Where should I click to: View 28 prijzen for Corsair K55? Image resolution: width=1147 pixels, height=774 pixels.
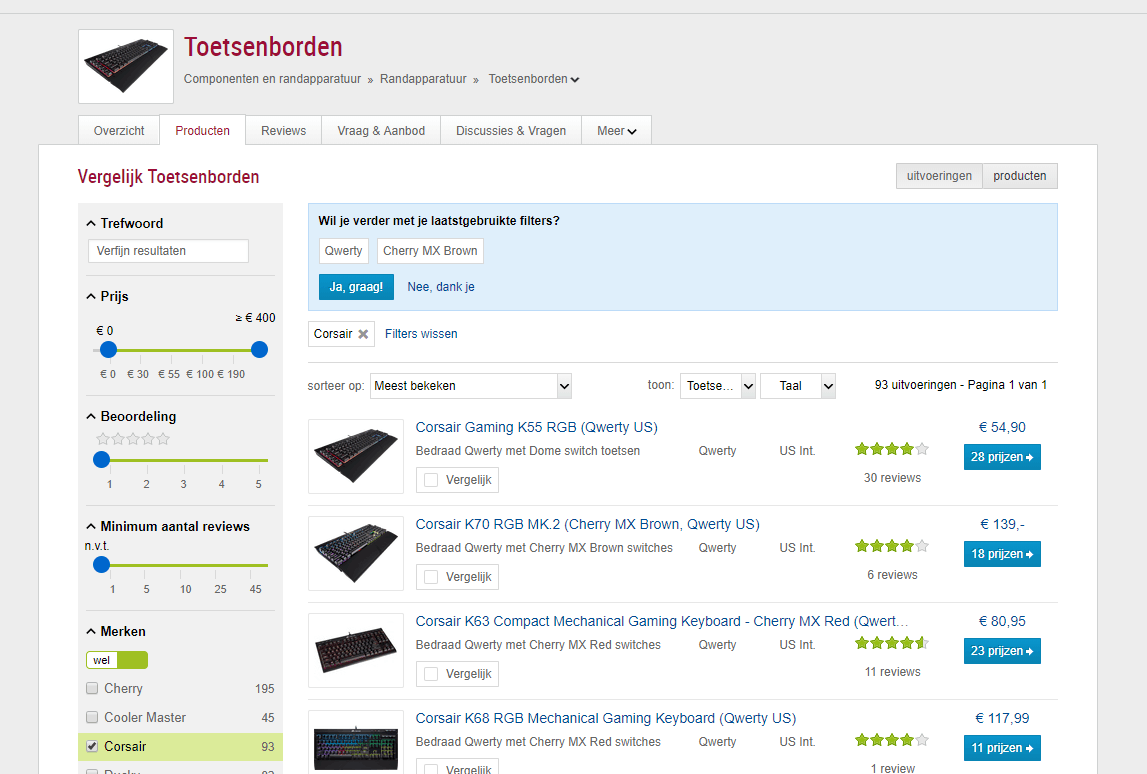point(1002,456)
